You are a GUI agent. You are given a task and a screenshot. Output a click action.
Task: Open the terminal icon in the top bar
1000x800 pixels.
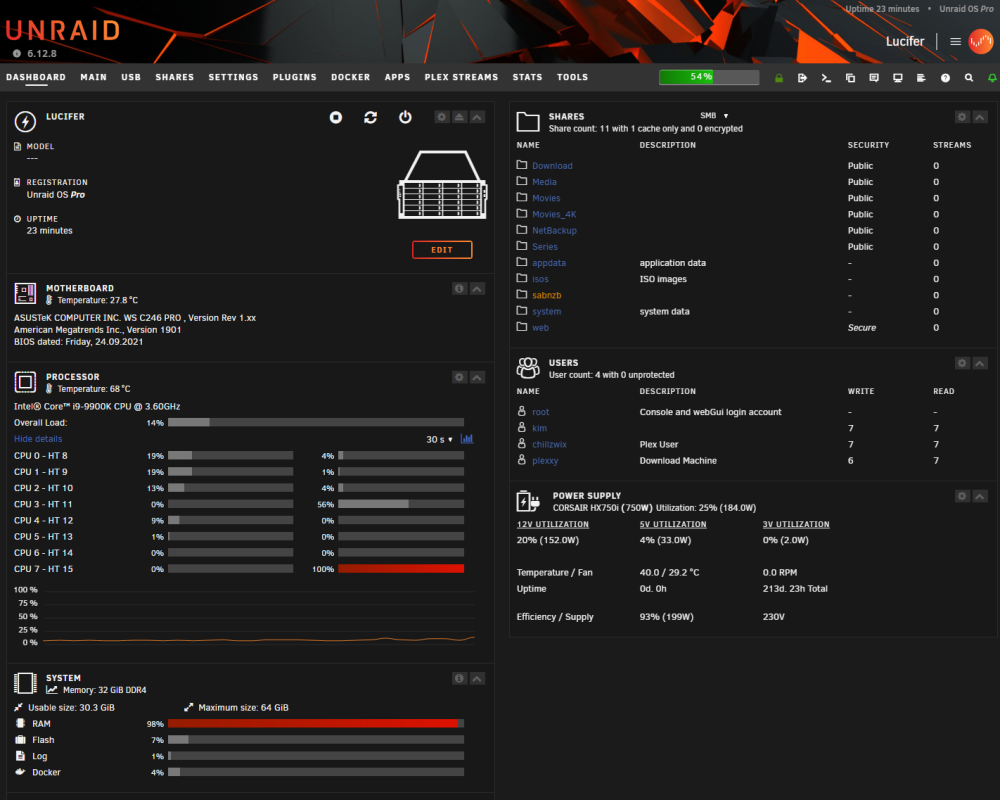(x=826, y=78)
